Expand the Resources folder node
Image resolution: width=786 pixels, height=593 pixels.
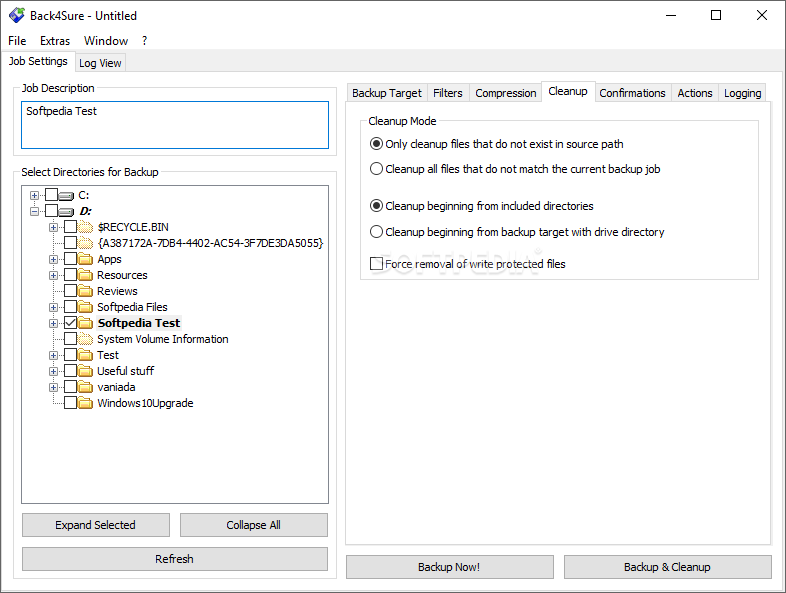click(x=53, y=276)
